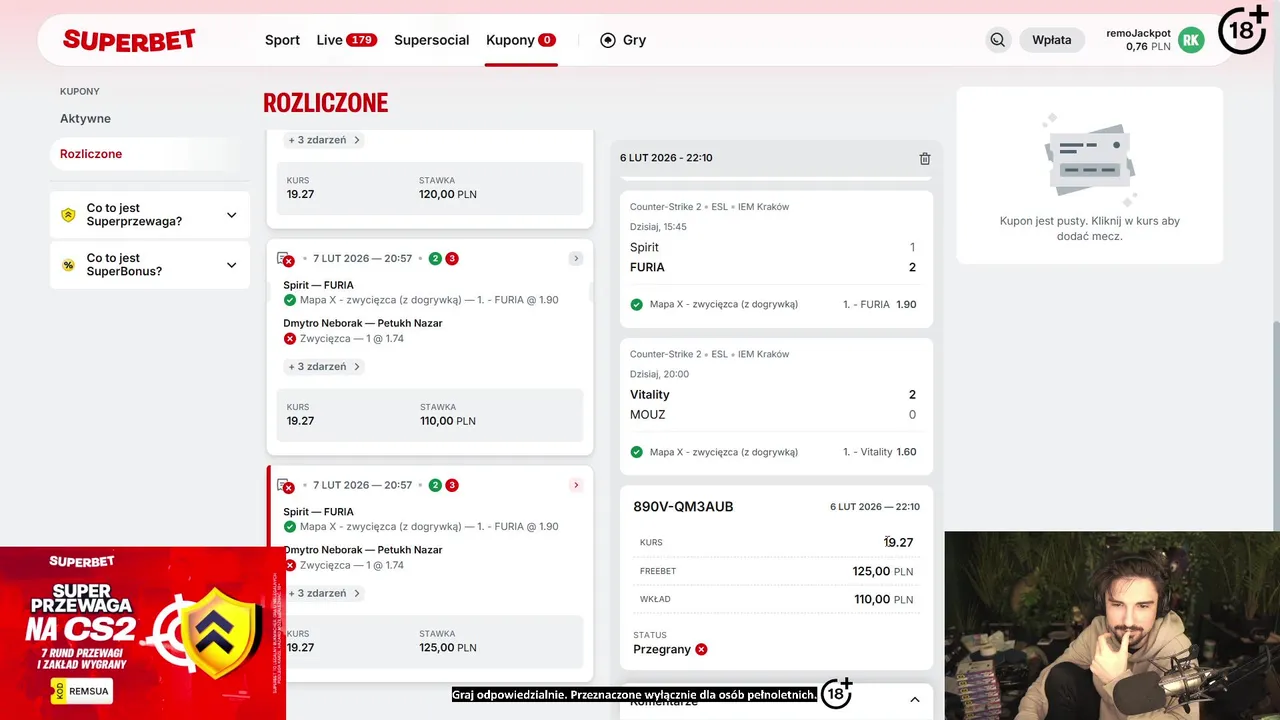Select the Kupony tab
Image resolution: width=1280 pixels, height=720 pixels.
(521, 40)
